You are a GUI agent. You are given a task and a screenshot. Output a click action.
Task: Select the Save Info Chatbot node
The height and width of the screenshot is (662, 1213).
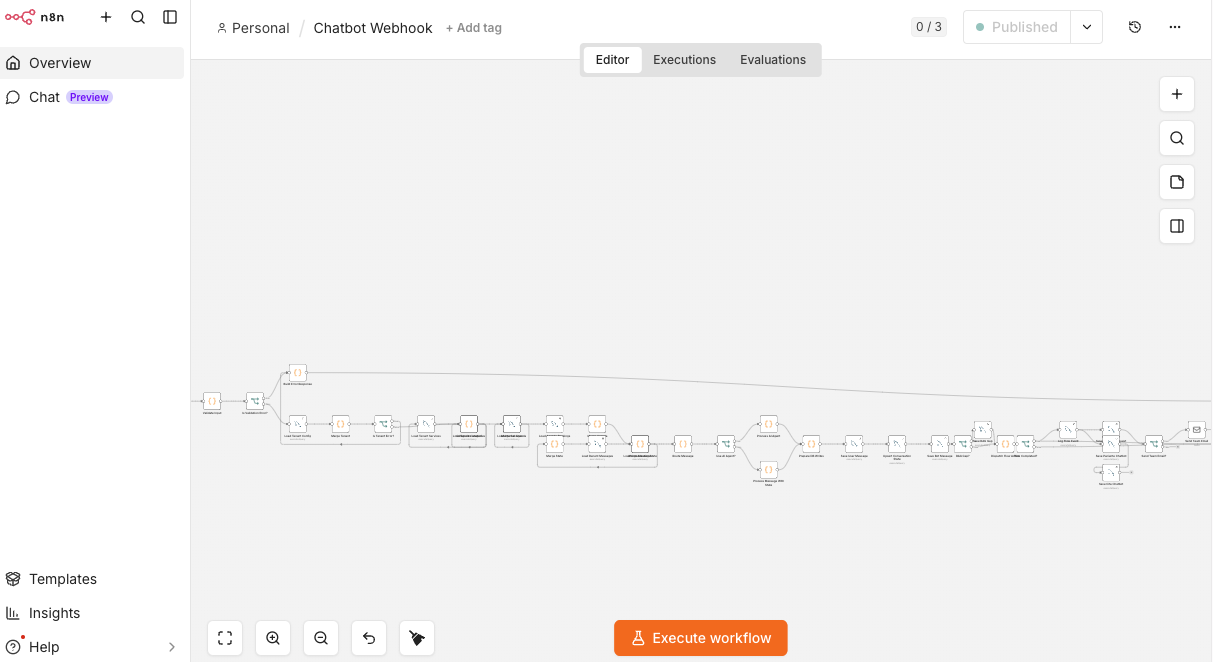pos(1111,473)
